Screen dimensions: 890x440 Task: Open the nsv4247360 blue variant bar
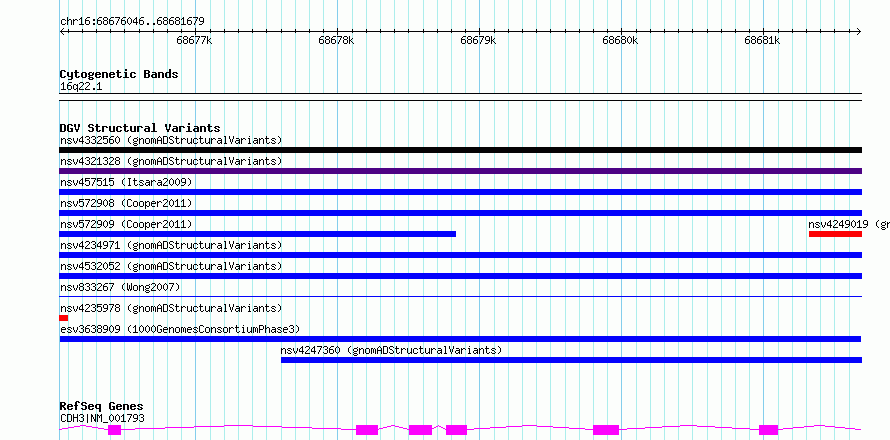coord(572,360)
